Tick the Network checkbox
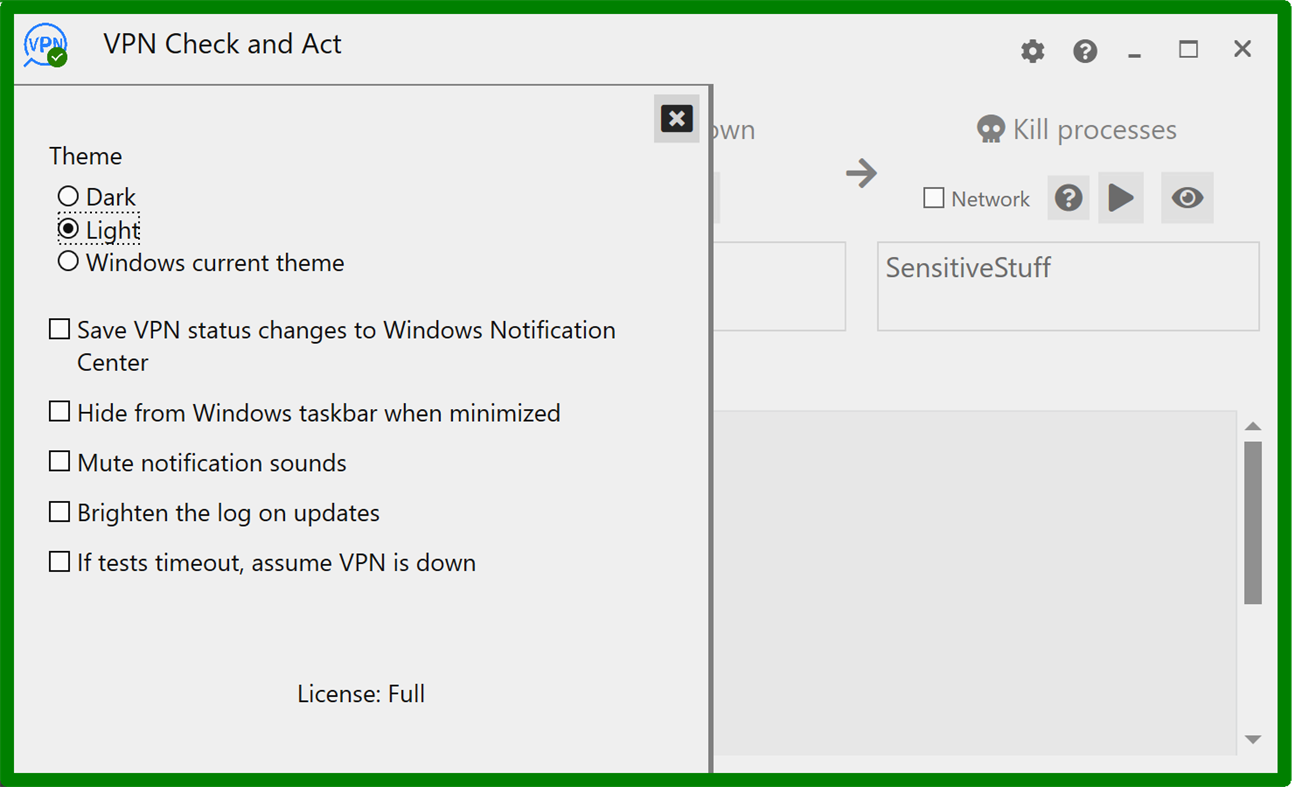The image size is (1292, 787). pyautogui.click(x=934, y=198)
